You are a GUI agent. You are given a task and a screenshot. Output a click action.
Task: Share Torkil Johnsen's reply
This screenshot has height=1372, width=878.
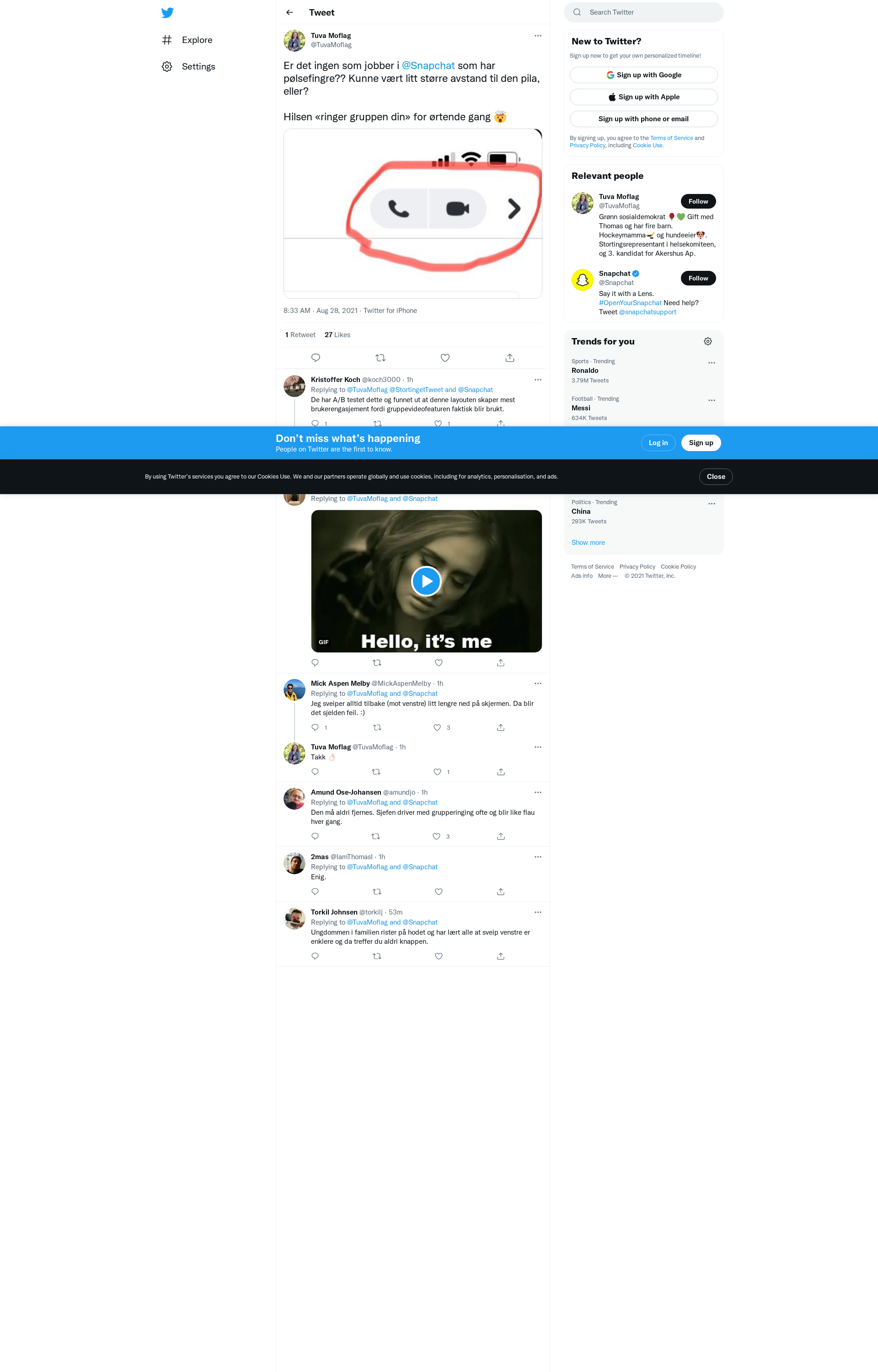click(501, 956)
